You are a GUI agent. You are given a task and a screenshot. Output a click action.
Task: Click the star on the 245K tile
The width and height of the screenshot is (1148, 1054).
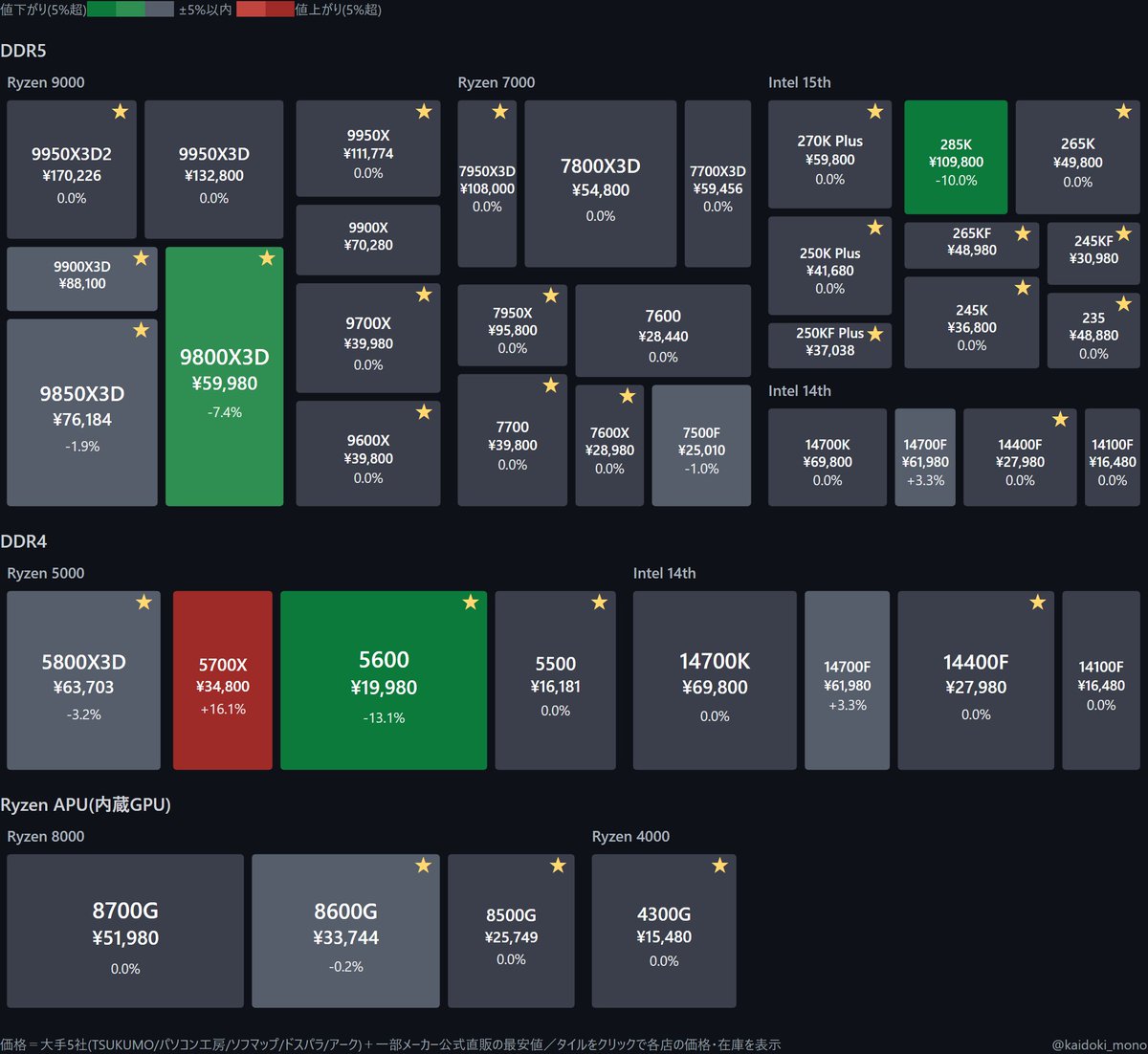pyautogui.click(x=1023, y=288)
